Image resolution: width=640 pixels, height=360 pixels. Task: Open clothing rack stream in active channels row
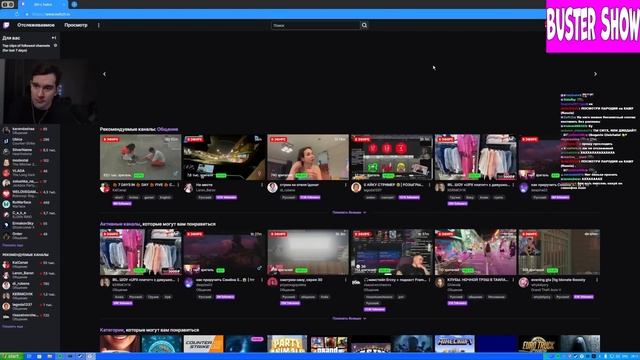pyautogui.click(x=140, y=252)
